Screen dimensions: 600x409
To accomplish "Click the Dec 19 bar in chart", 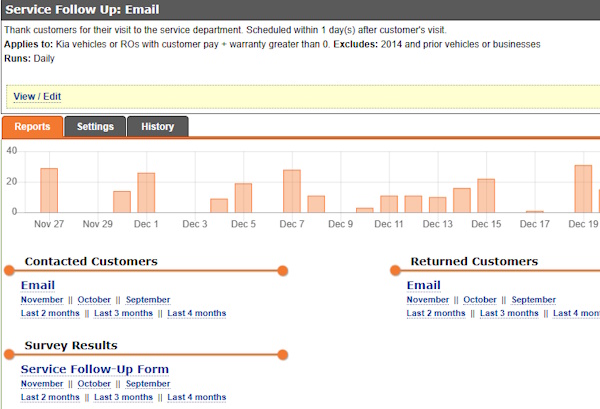I will pyautogui.click(x=583, y=189).
